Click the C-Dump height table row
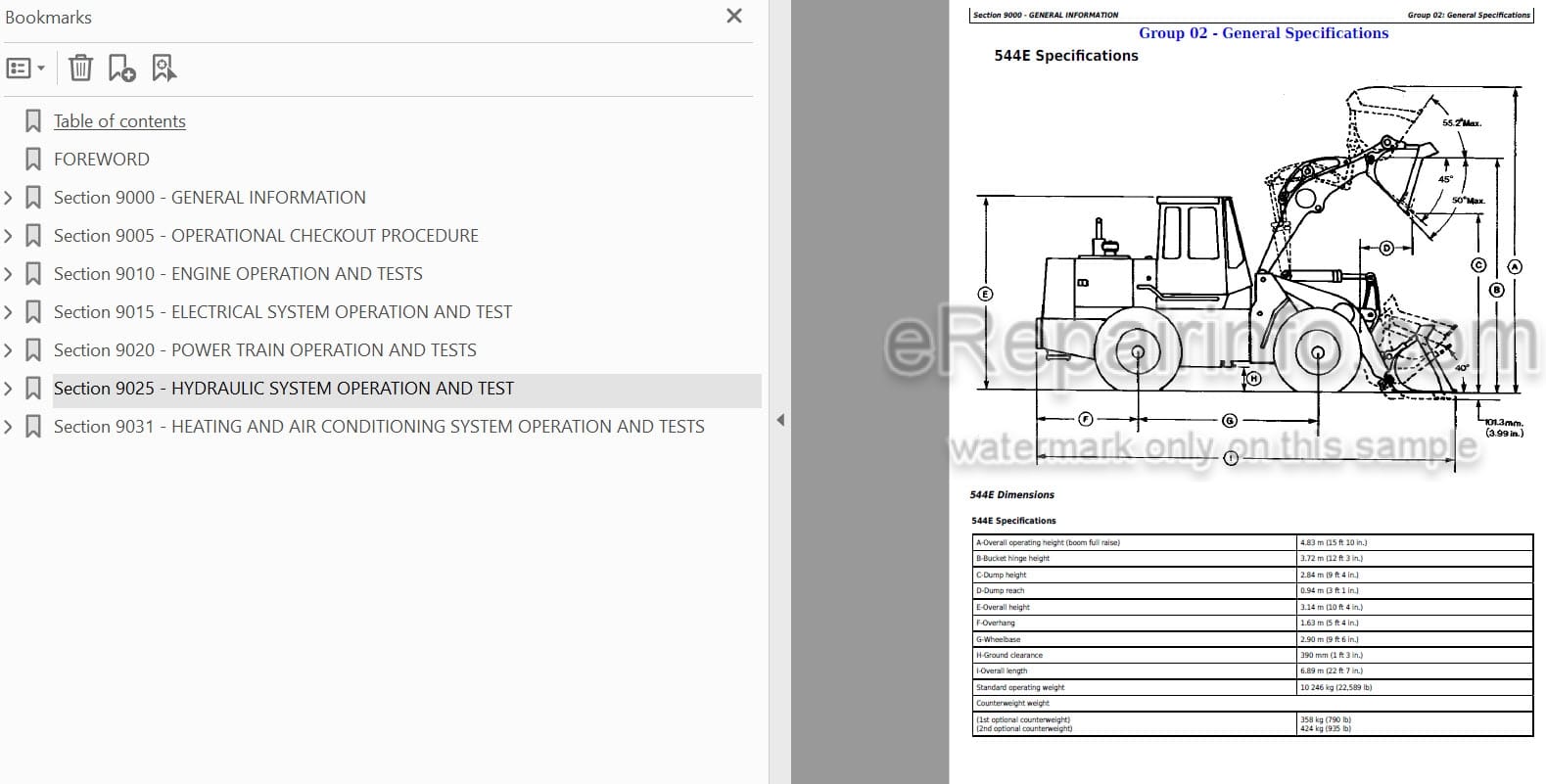 point(1252,575)
